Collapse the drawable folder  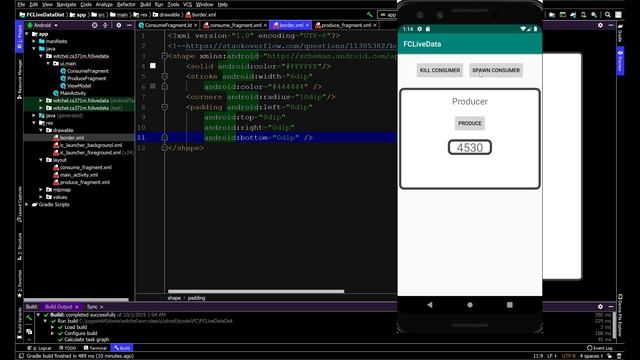[x=41, y=130]
